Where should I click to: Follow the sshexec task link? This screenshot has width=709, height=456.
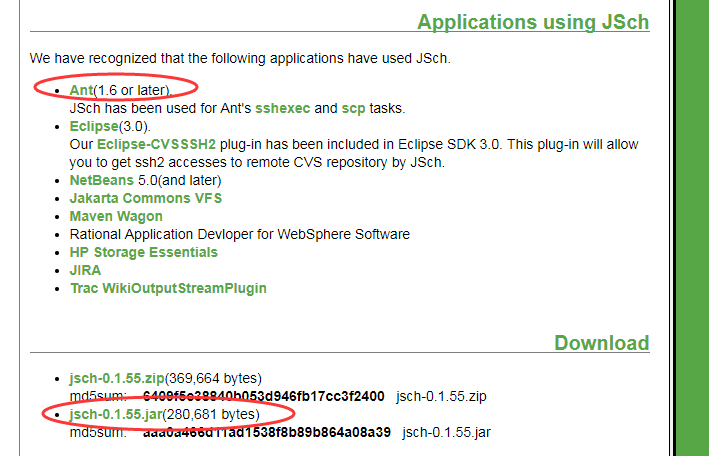coord(283,108)
